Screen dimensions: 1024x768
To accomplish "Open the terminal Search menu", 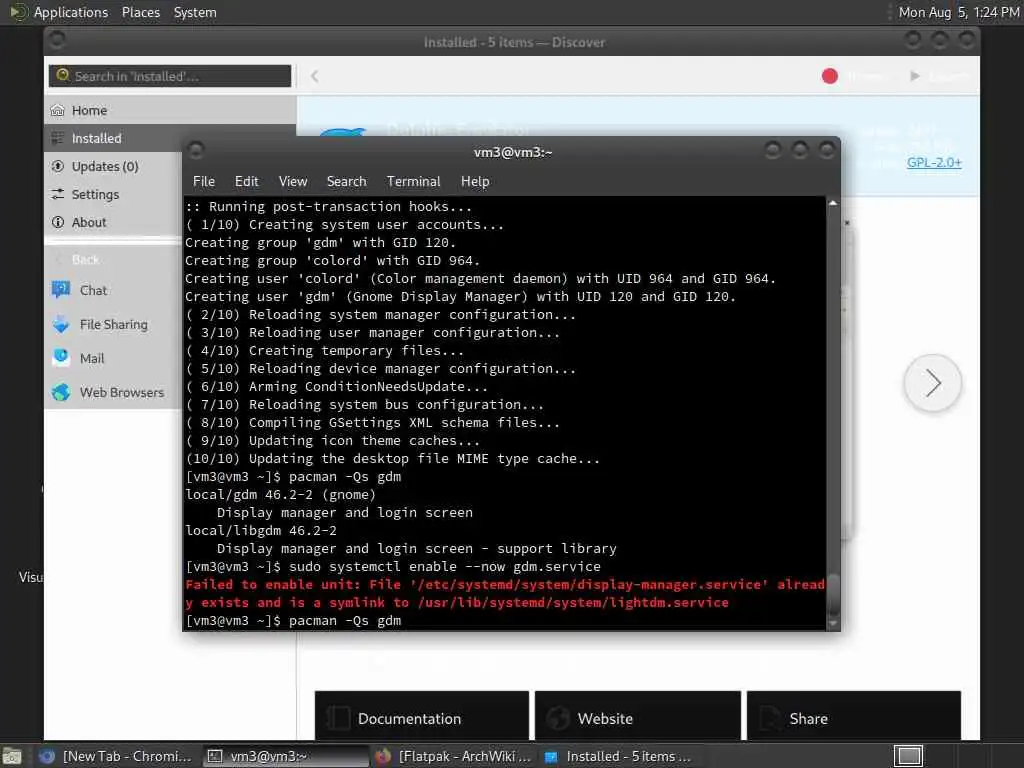I will 346,182.
